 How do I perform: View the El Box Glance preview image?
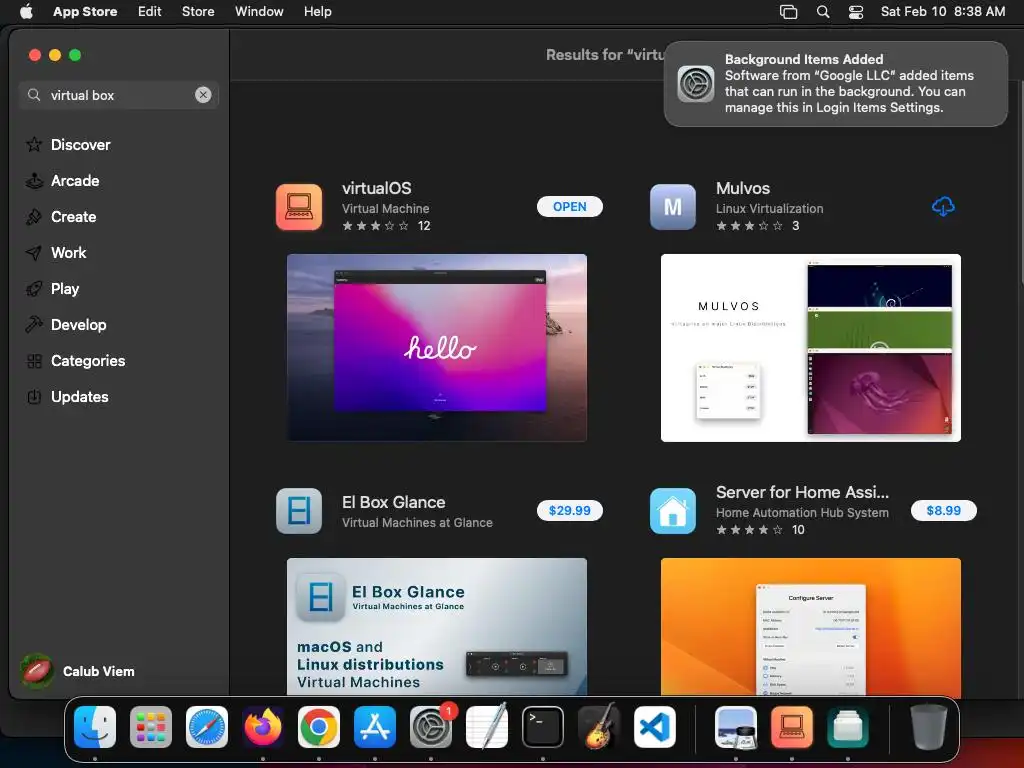[x=437, y=626]
